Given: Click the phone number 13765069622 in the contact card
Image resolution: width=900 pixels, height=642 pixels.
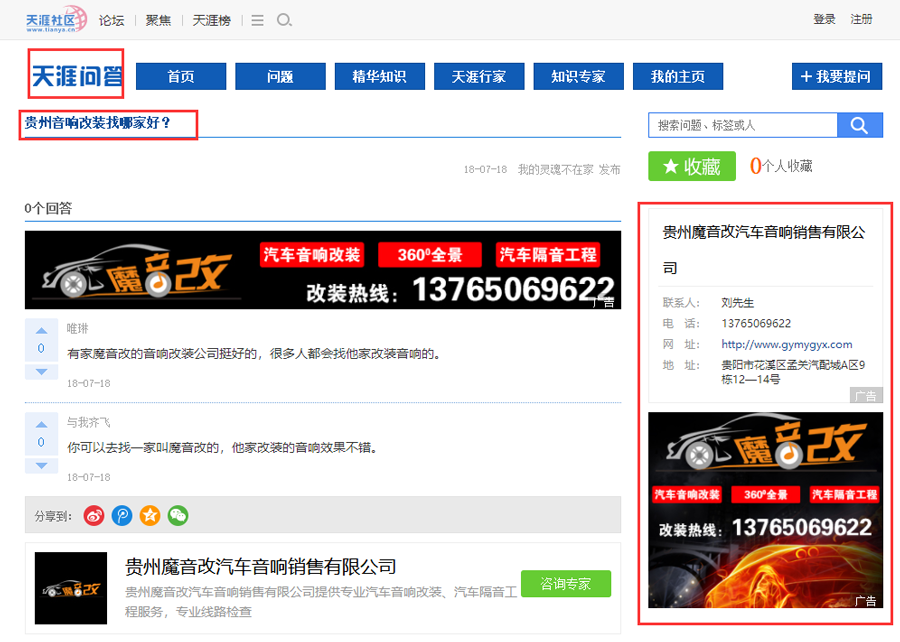Looking at the screenshot, I should (x=756, y=324).
